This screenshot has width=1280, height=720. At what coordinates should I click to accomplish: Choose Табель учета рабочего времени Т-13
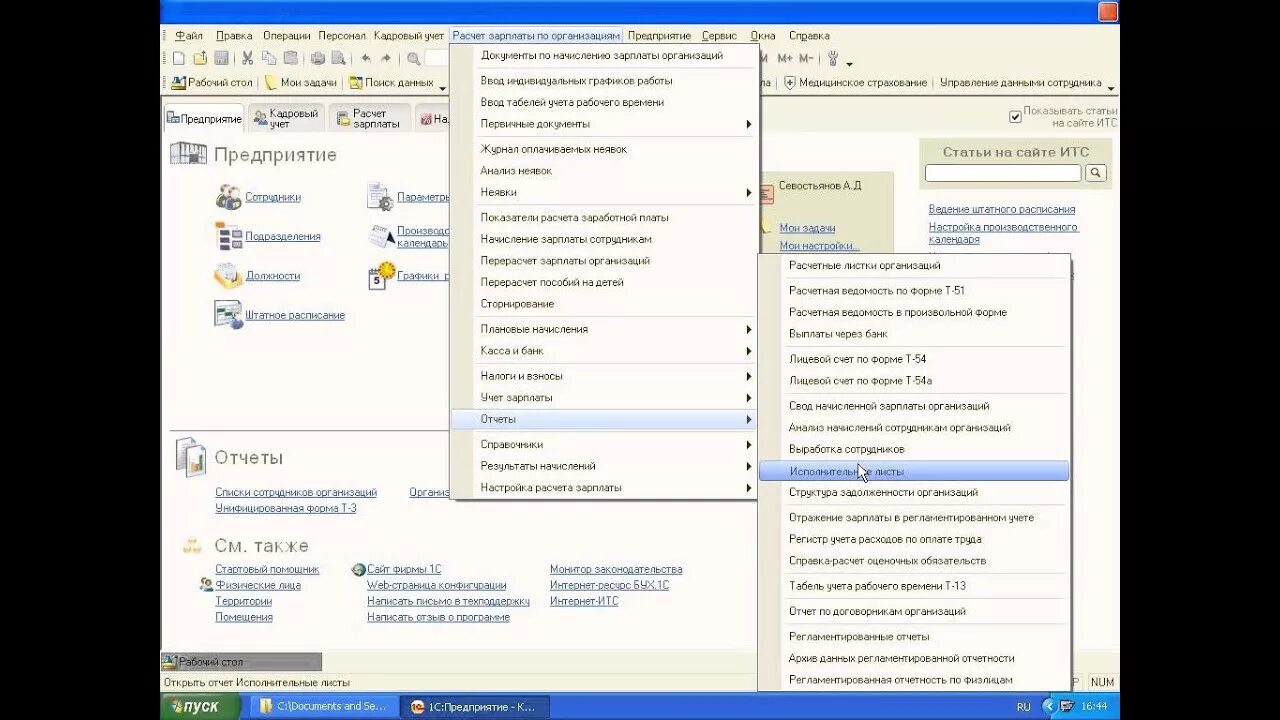tap(914, 586)
